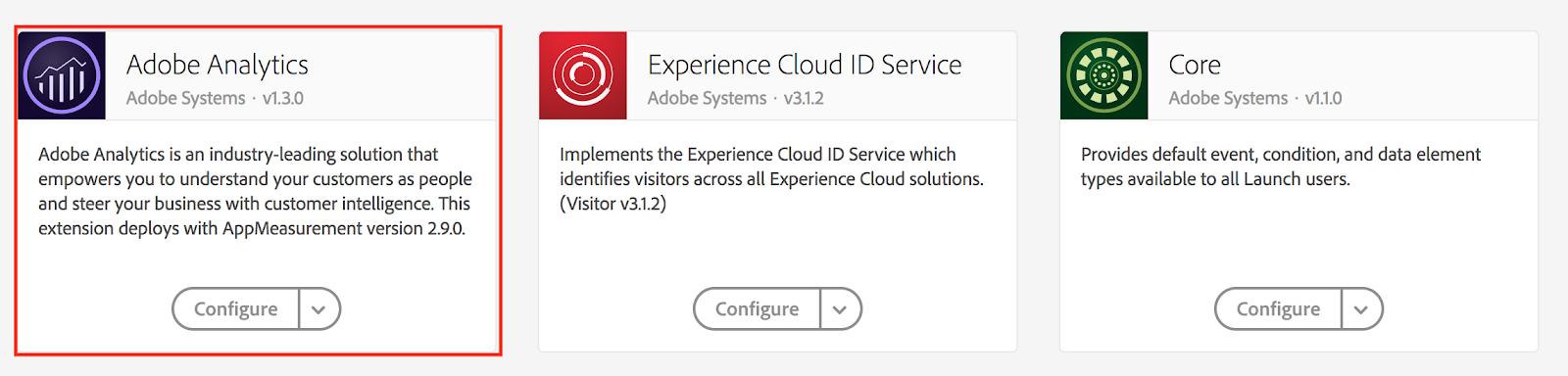
Task: Click the Adobe Systems v1.1.0 version text
Action: click(1255, 98)
